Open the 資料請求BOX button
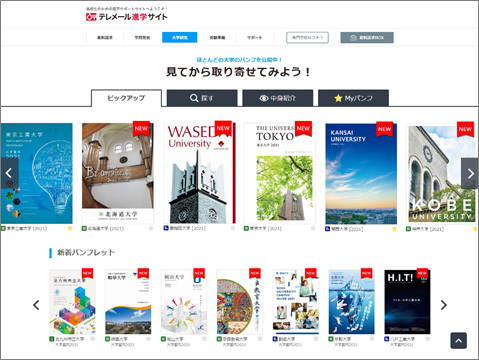This screenshot has width=479, height=360. tap(367, 38)
